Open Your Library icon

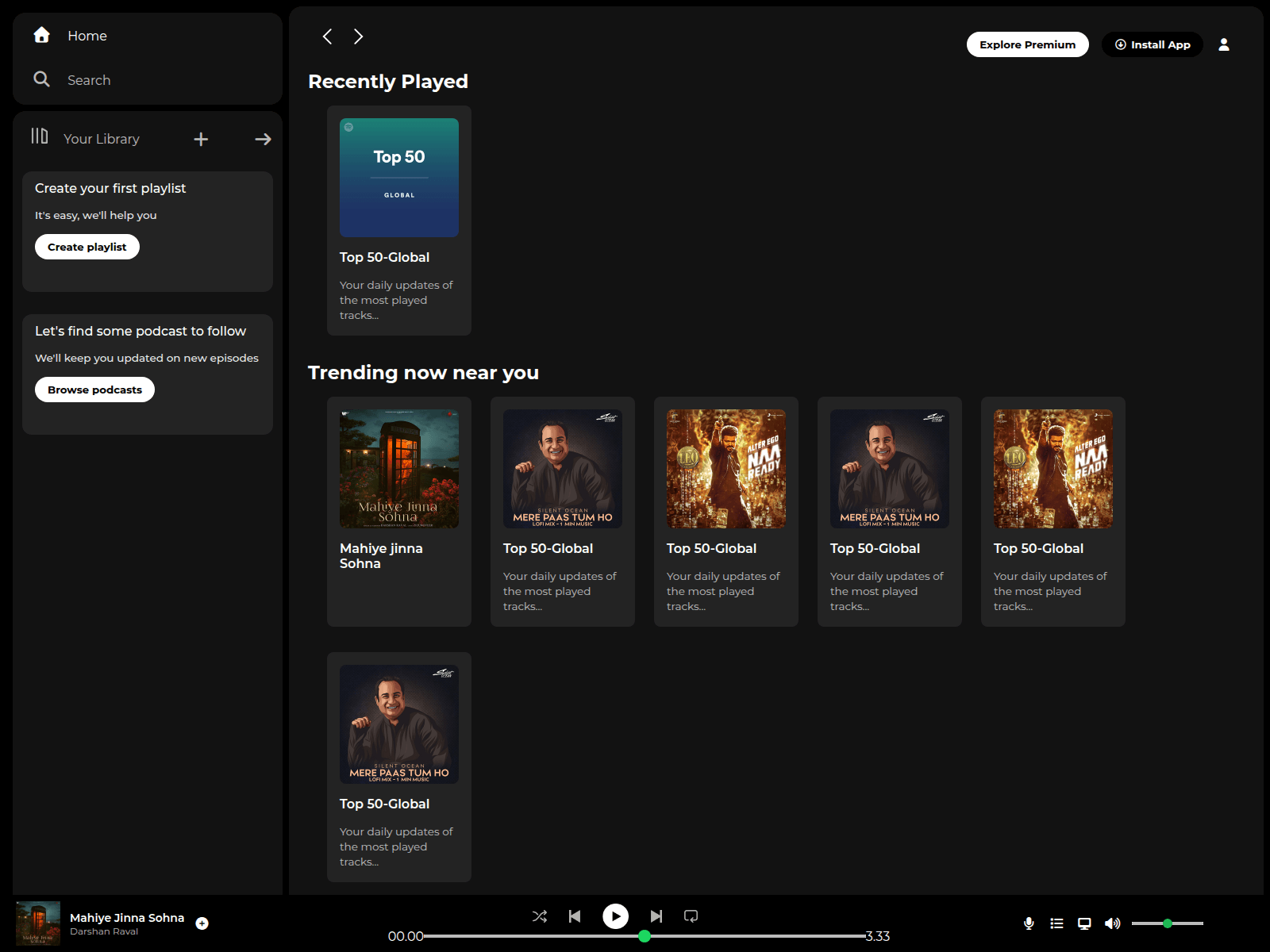40,136
